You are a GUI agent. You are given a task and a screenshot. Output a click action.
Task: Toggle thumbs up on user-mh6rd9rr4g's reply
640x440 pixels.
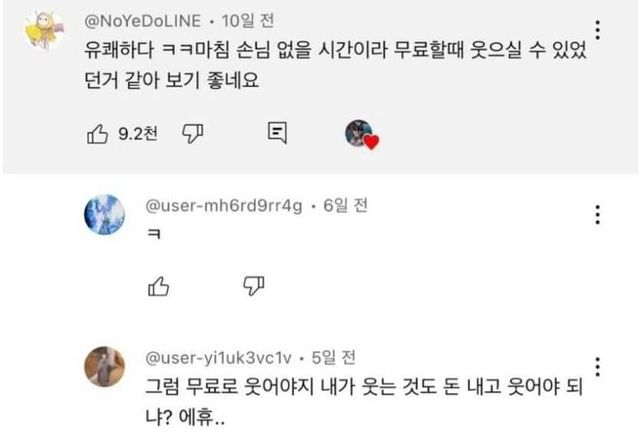pos(158,287)
